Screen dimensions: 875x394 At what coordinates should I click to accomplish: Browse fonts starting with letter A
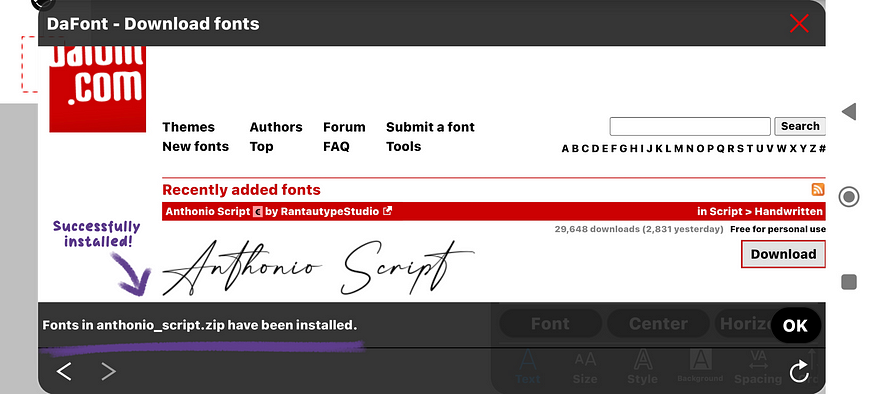[x=565, y=148]
